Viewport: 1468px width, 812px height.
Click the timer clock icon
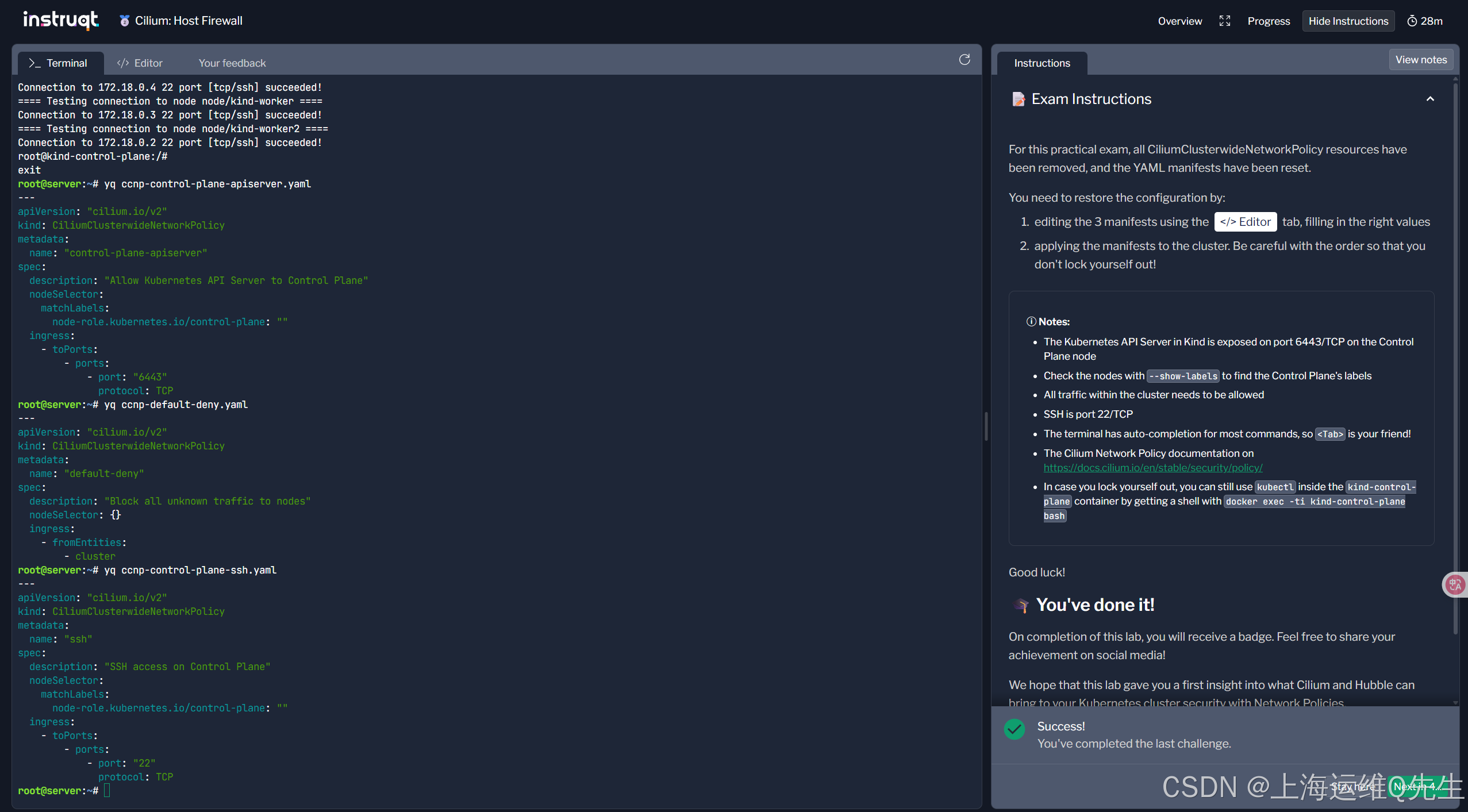pos(1412,21)
